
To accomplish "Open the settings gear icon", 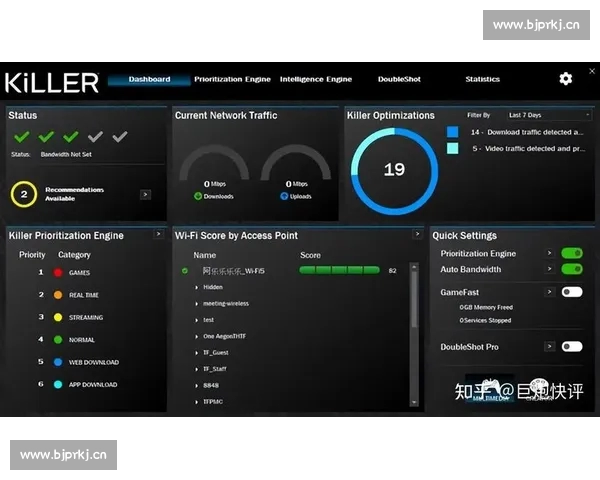I will [566, 79].
